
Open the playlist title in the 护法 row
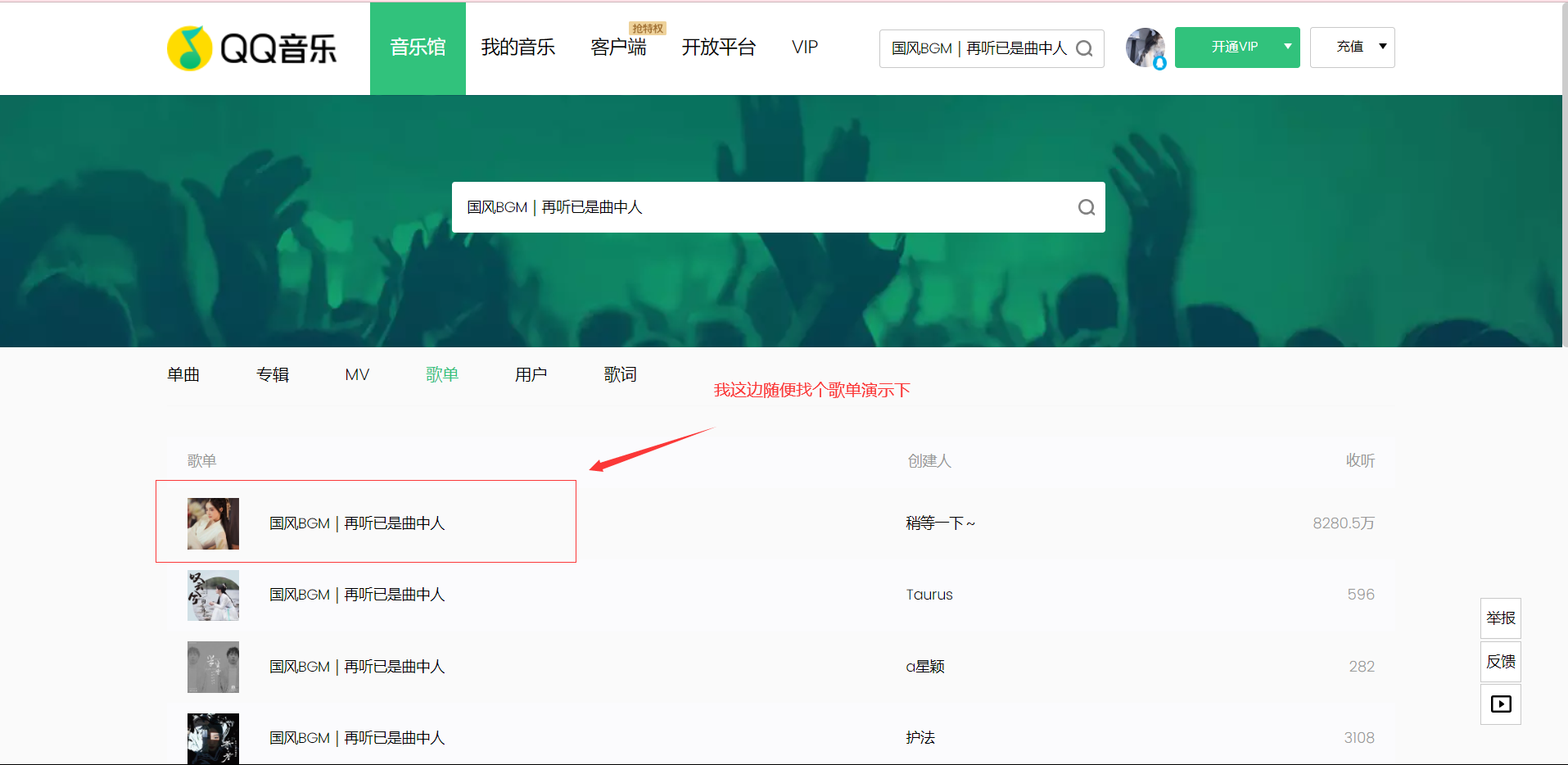point(357,738)
